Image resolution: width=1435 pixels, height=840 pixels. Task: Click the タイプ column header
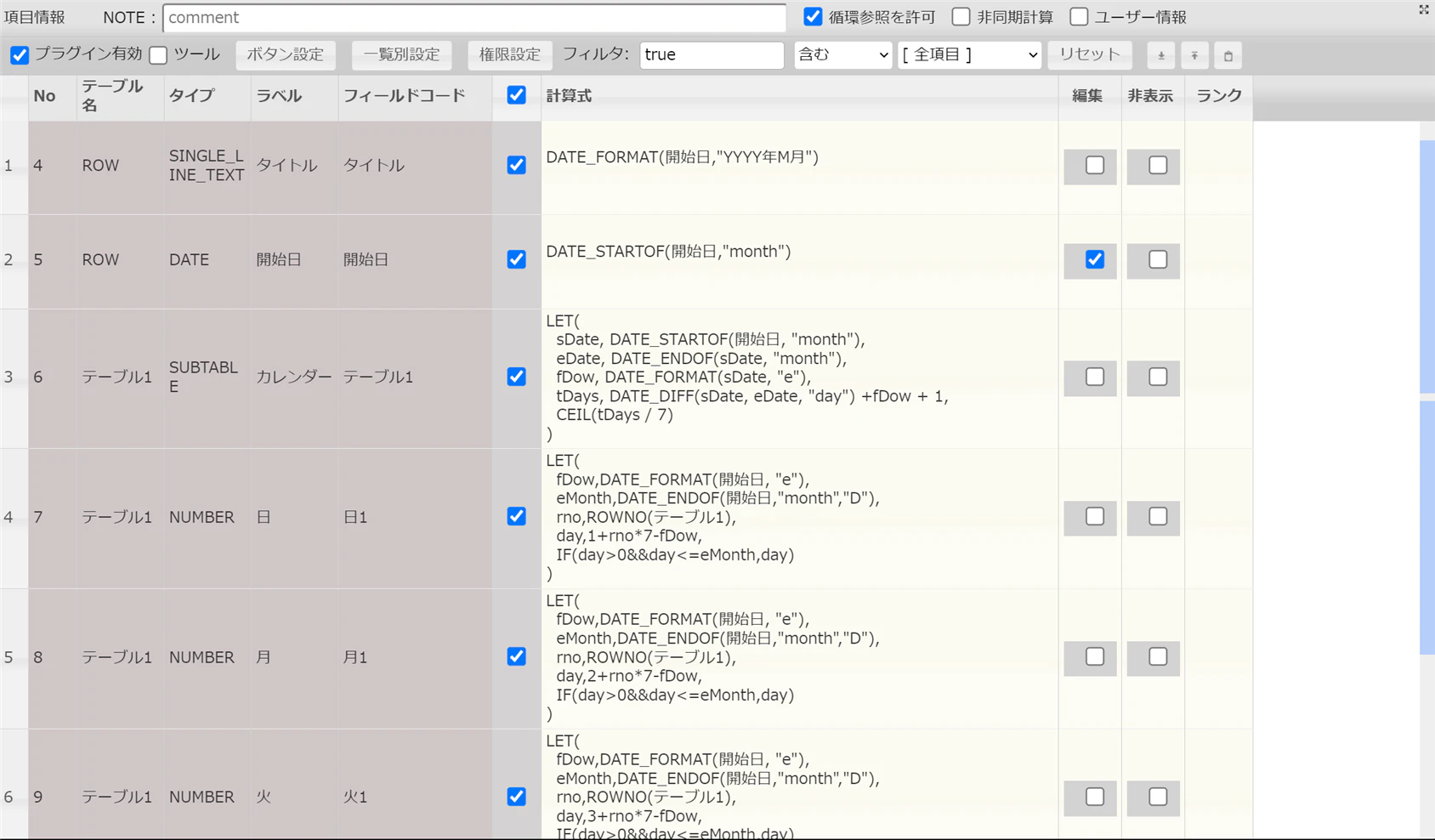click(x=207, y=96)
